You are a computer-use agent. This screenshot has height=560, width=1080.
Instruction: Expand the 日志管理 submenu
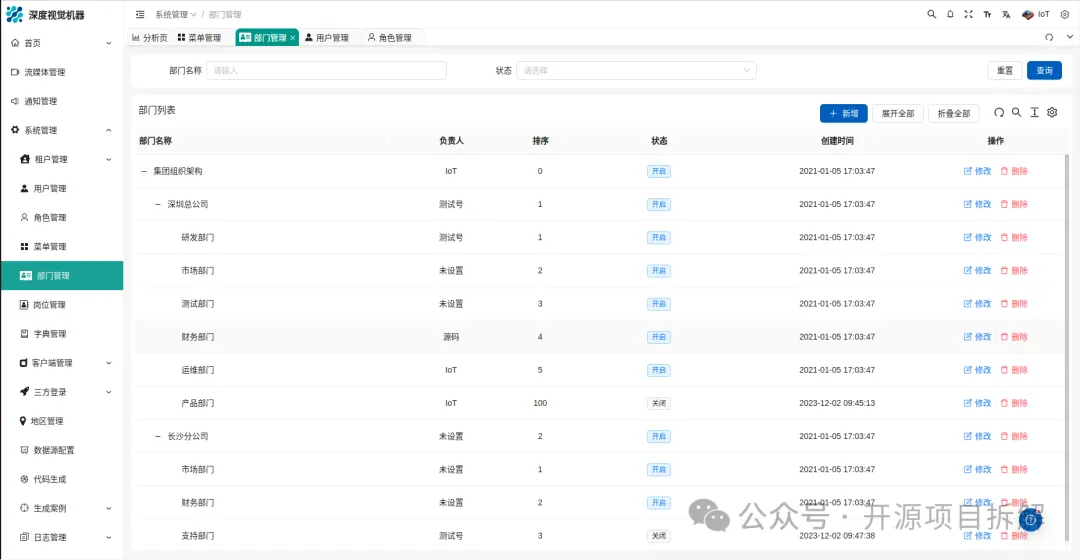point(62,537)
